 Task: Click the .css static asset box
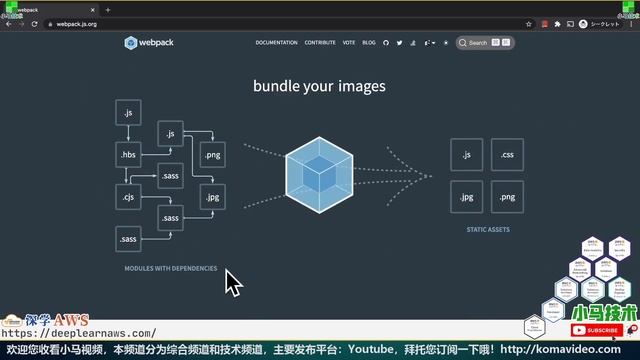507,155
